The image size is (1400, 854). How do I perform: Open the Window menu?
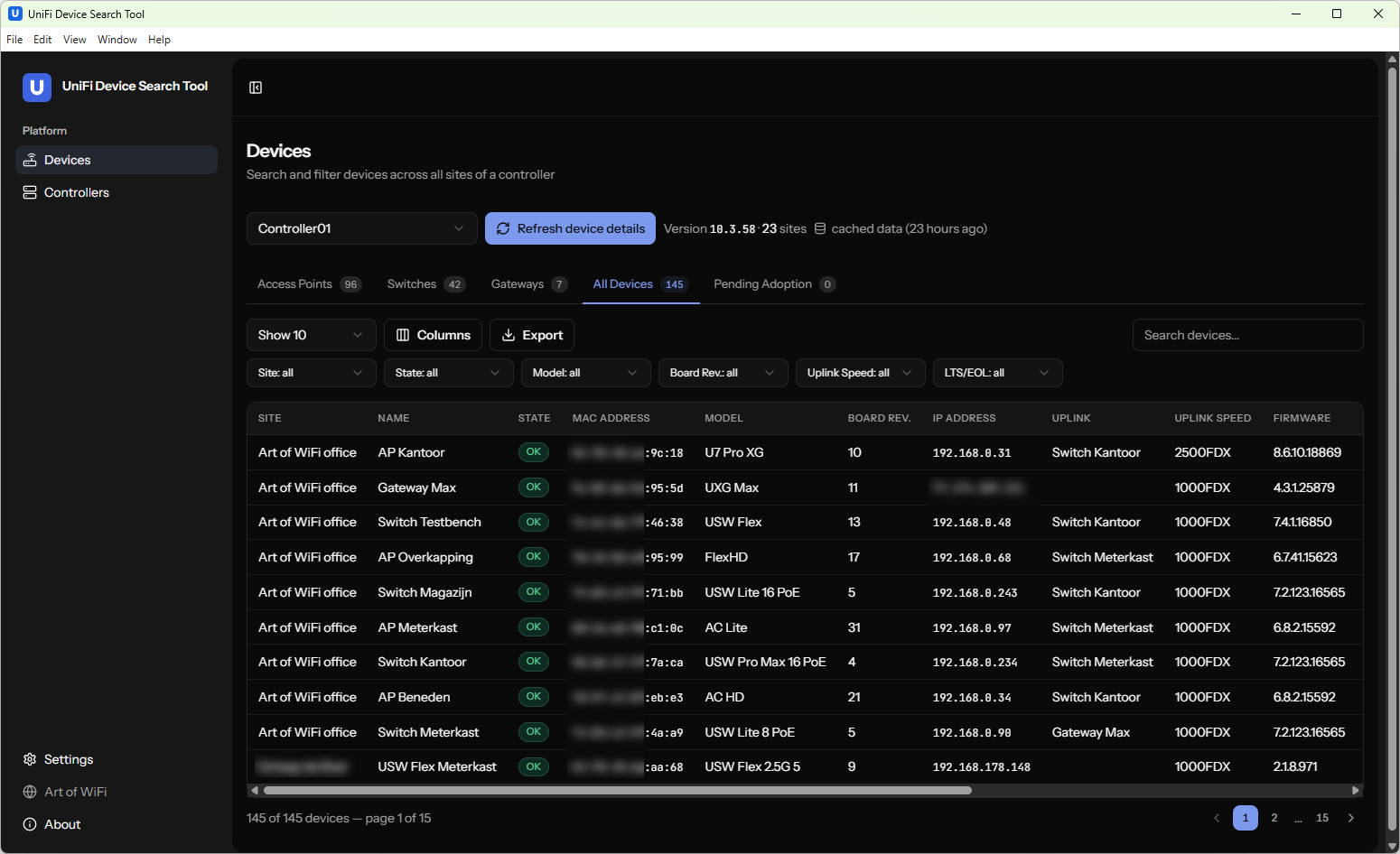tap(117, 40)
